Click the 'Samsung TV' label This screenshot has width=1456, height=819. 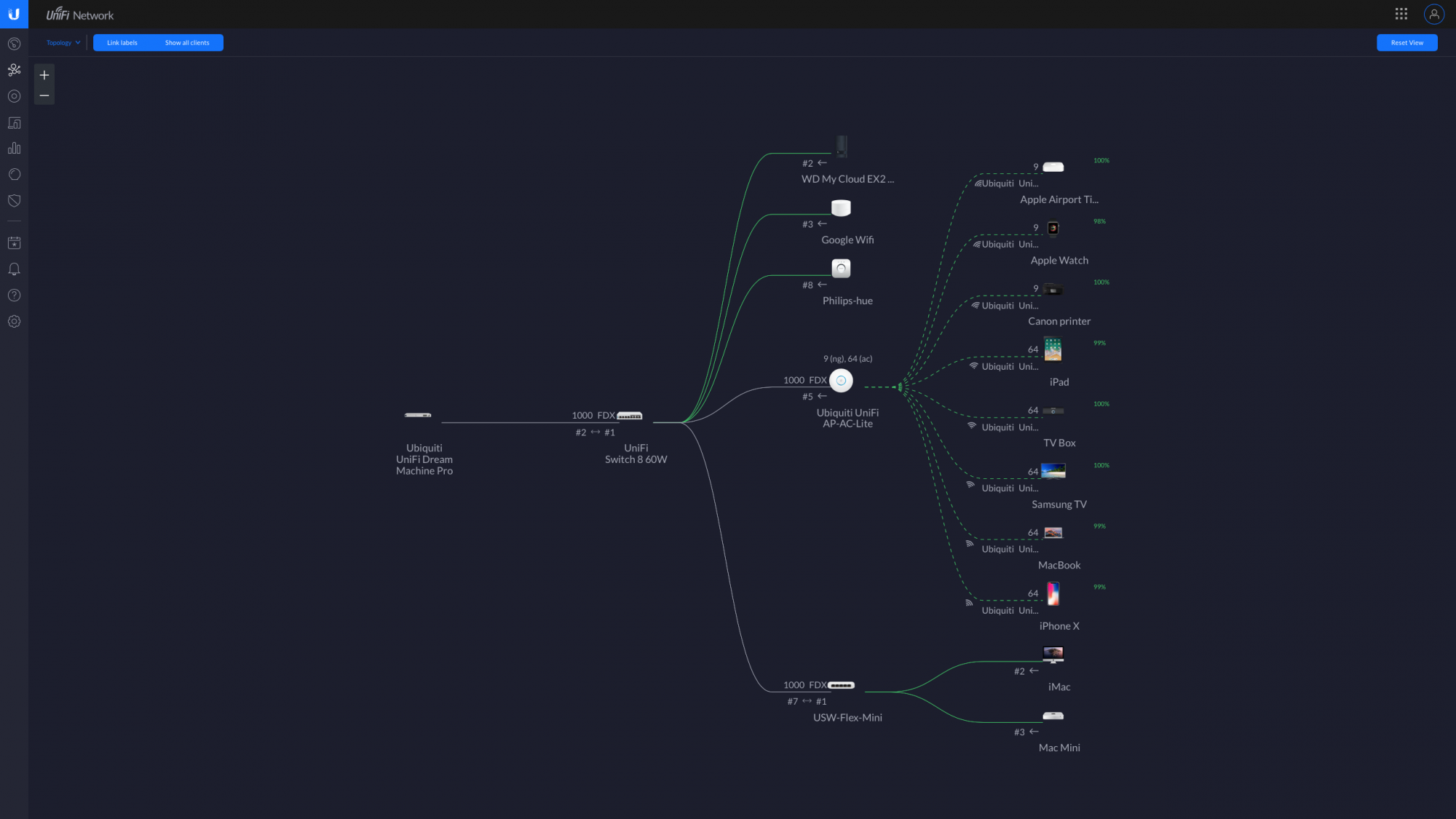click(x=1059, y=505)
